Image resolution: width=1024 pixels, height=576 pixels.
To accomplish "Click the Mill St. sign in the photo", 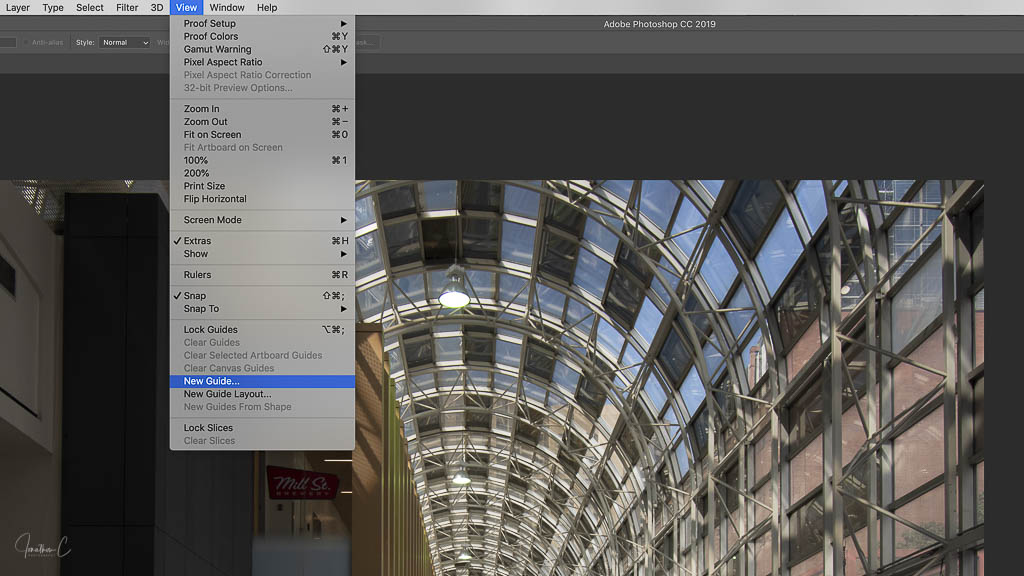I will (301, 485).
